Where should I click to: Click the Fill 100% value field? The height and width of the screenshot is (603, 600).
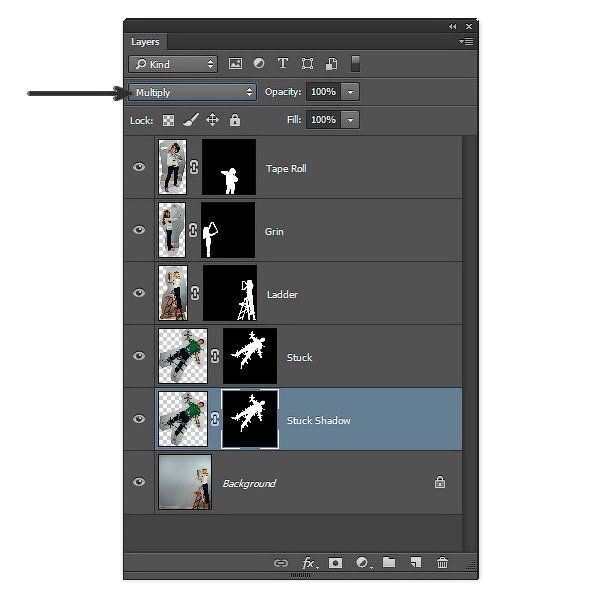click(x=323, y=120)
